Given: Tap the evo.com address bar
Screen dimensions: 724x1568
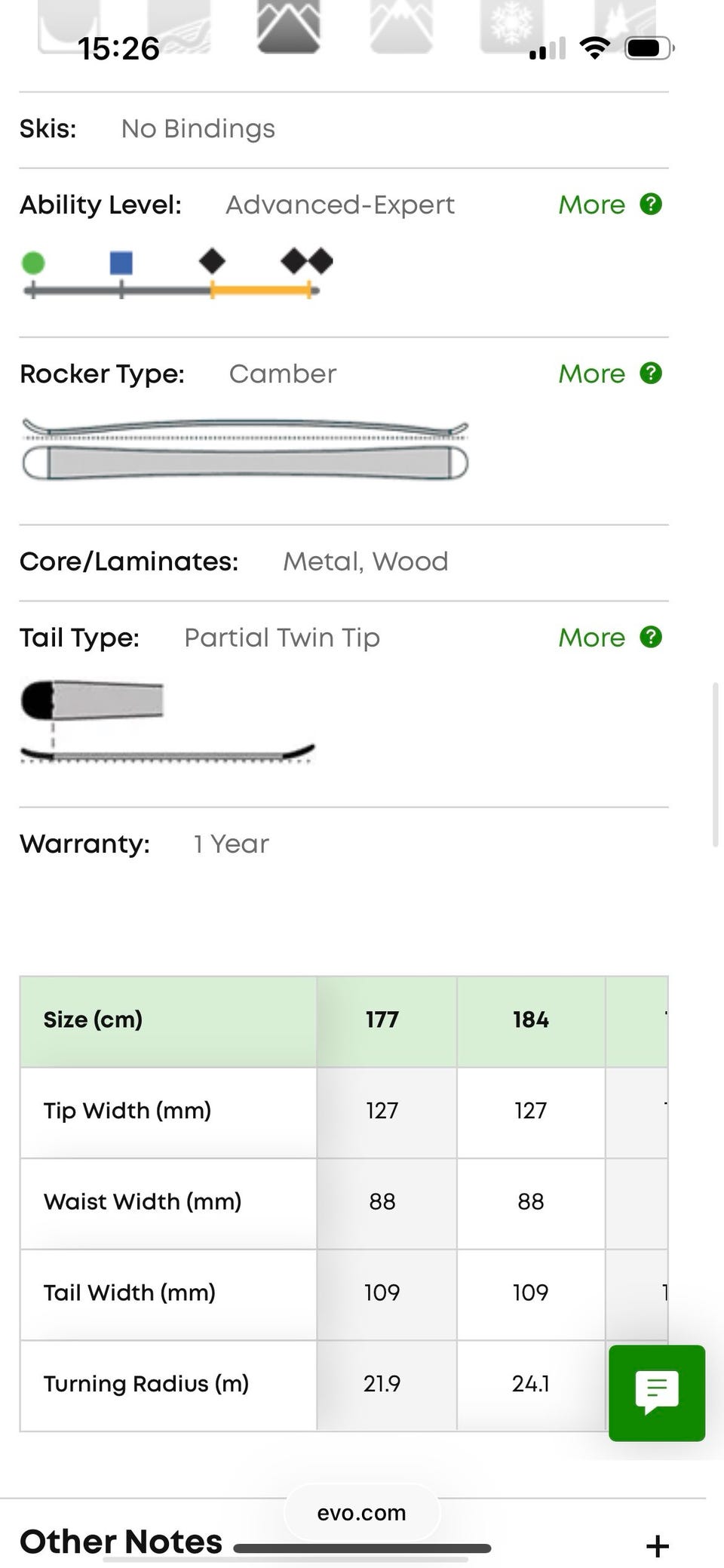Looking at the screenshot, I should click(362, 1513).
